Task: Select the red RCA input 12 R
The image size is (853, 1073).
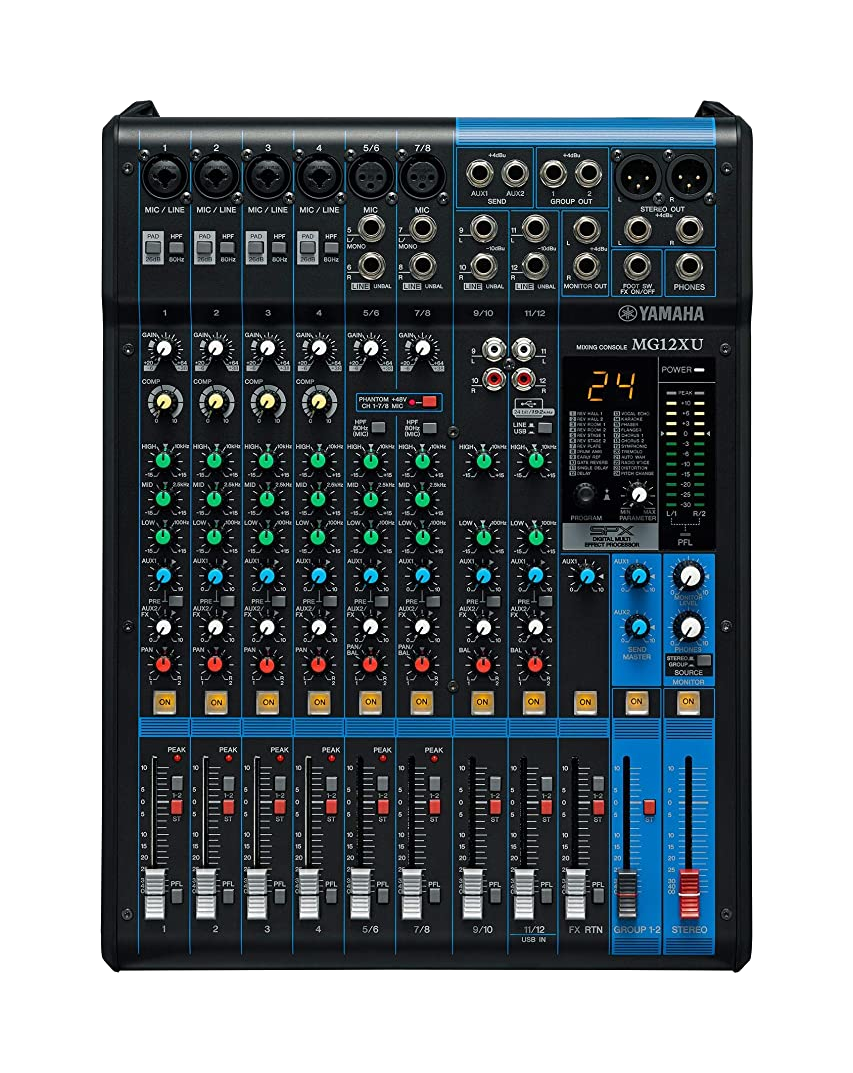Action: (x=523, y=377)
